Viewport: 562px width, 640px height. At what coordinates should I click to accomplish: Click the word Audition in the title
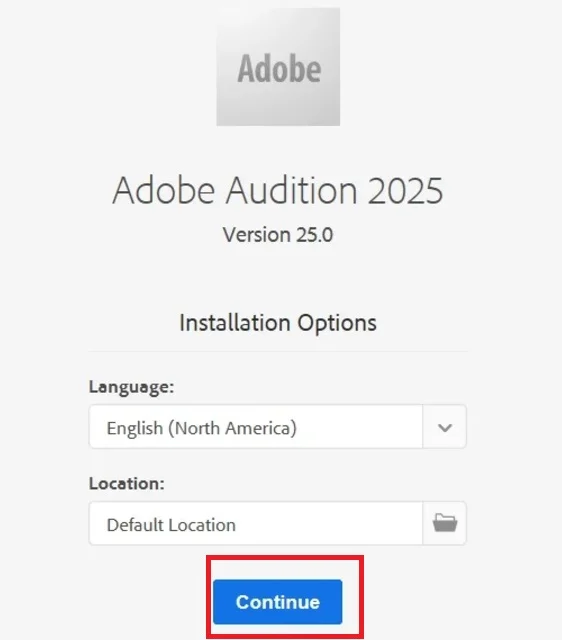(x=292, y=191)
